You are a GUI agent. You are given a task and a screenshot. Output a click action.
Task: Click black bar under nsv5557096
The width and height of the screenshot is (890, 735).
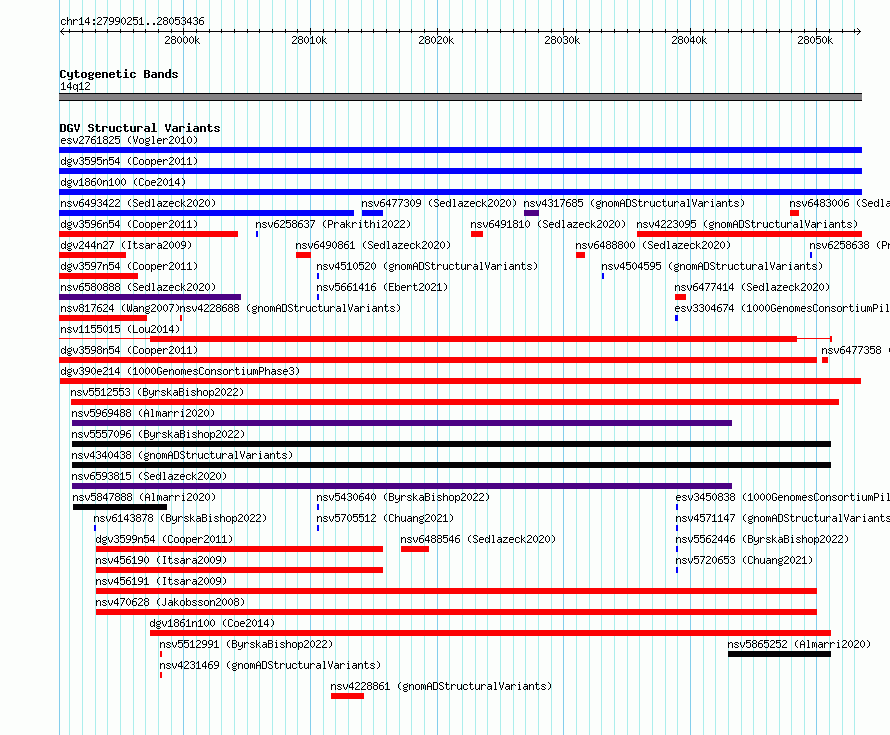point(451,444)
